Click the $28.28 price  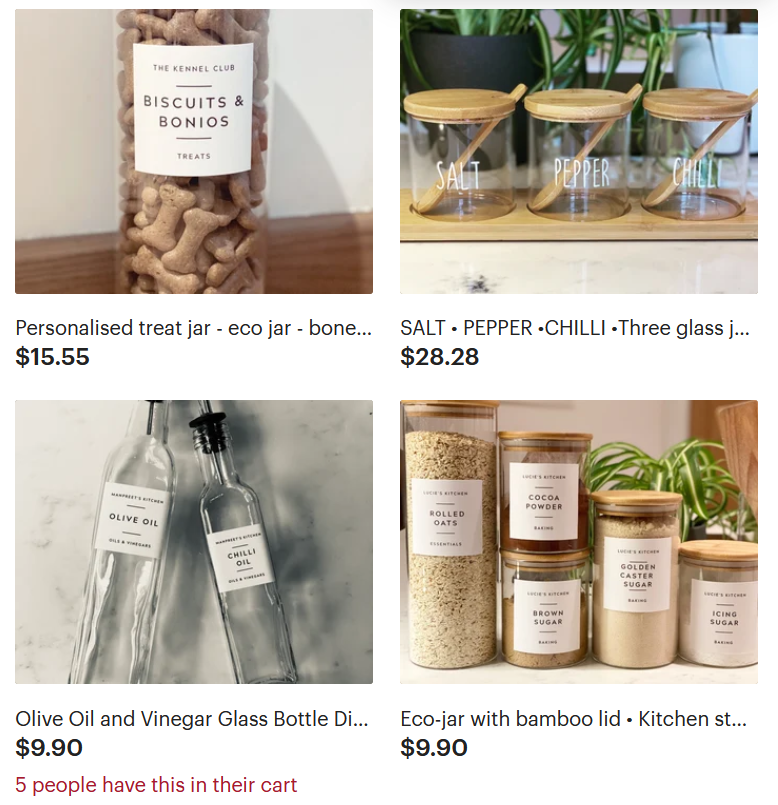tap(440, 357)
